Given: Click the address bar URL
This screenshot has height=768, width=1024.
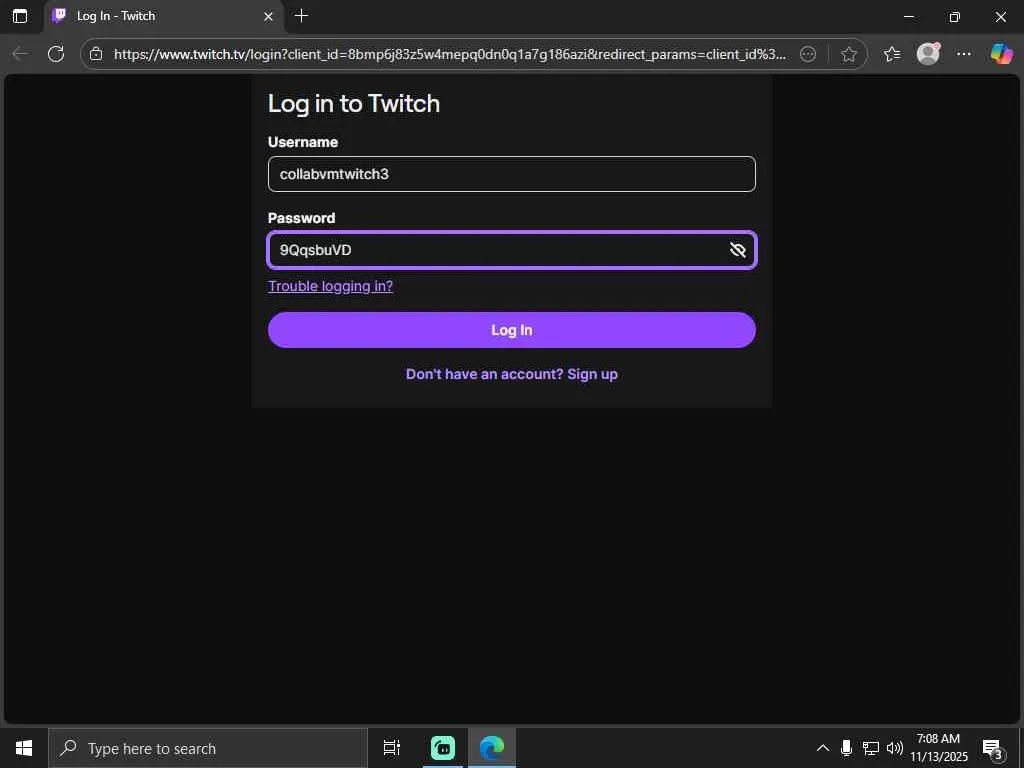Looking at the screenshot, I should tap(449, 54).
